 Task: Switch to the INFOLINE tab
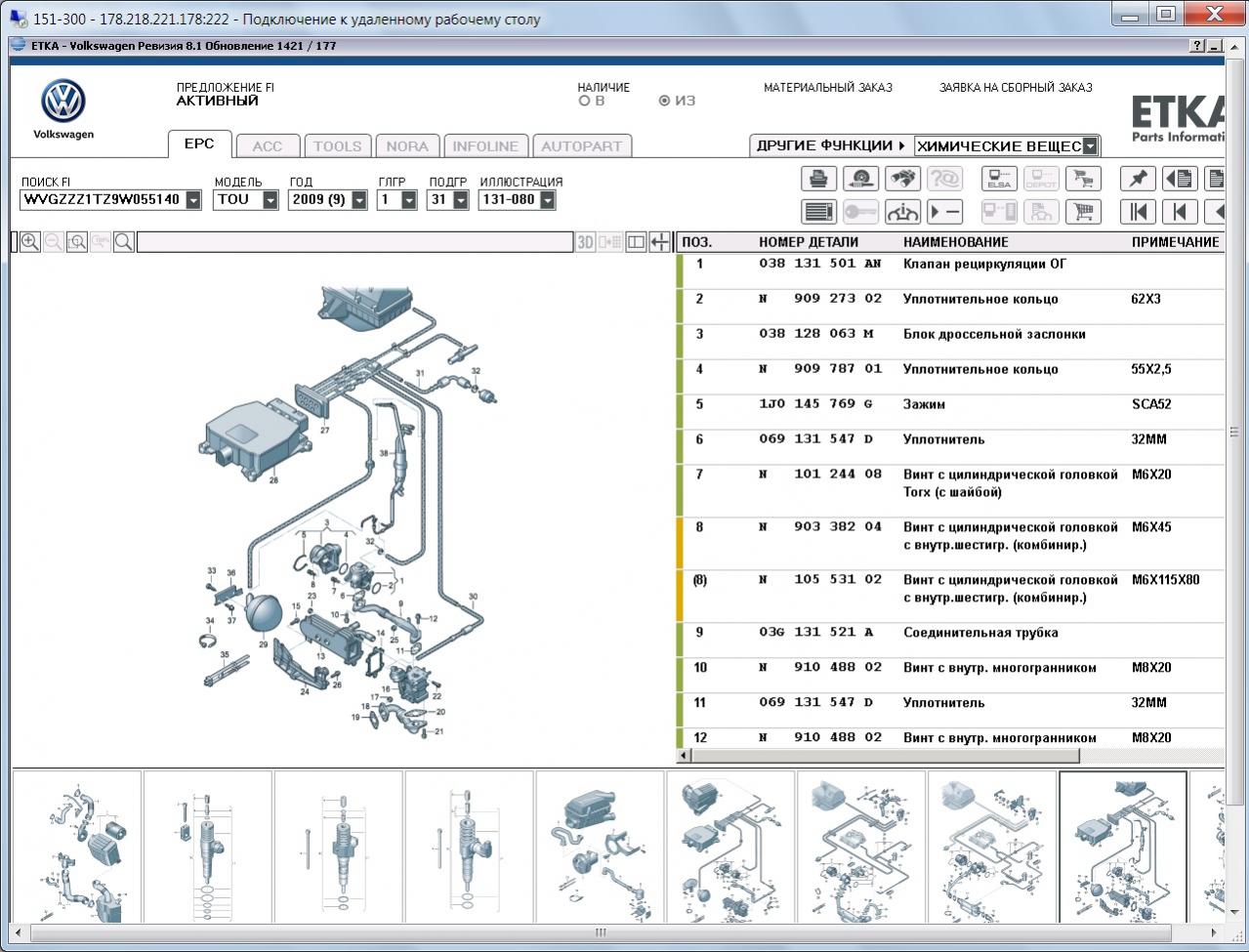485,146
